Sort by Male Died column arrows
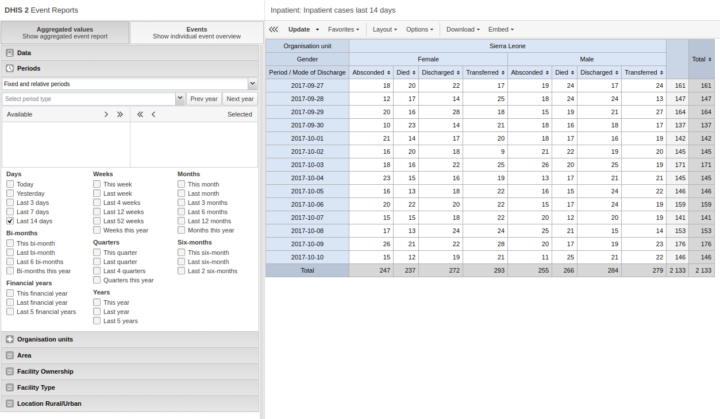Viewport: 720px width, 419px height. [x=573, y=73]
